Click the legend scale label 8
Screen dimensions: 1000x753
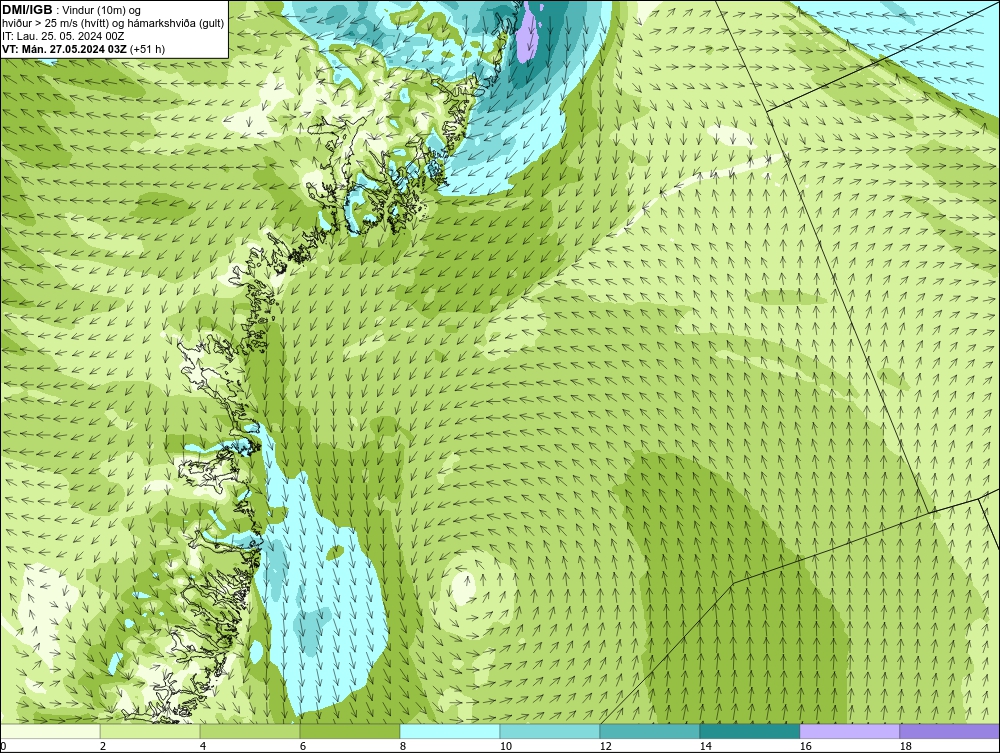(402, 746)
